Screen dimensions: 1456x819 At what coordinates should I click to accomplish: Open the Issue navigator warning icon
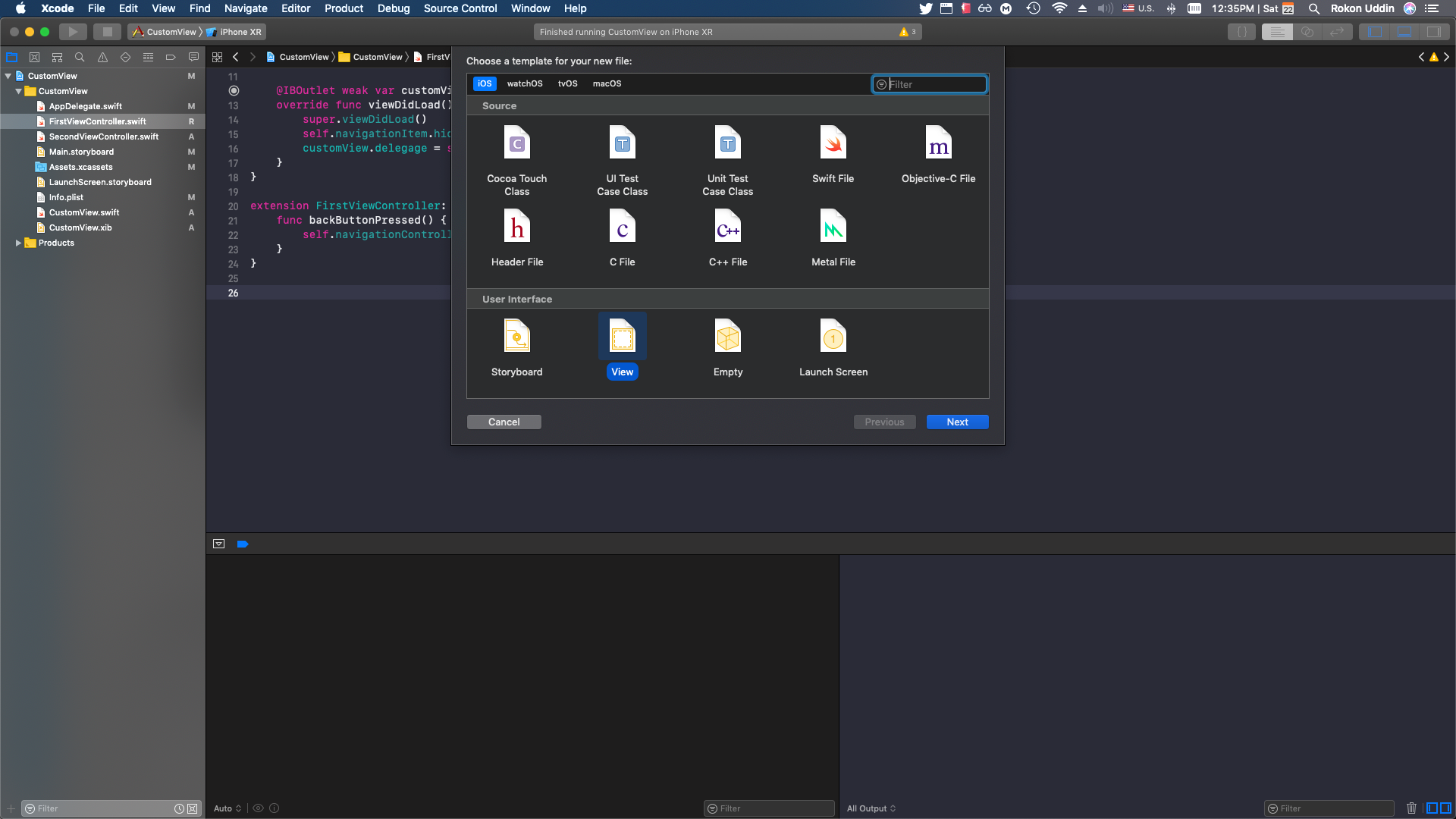coord(102,57)
